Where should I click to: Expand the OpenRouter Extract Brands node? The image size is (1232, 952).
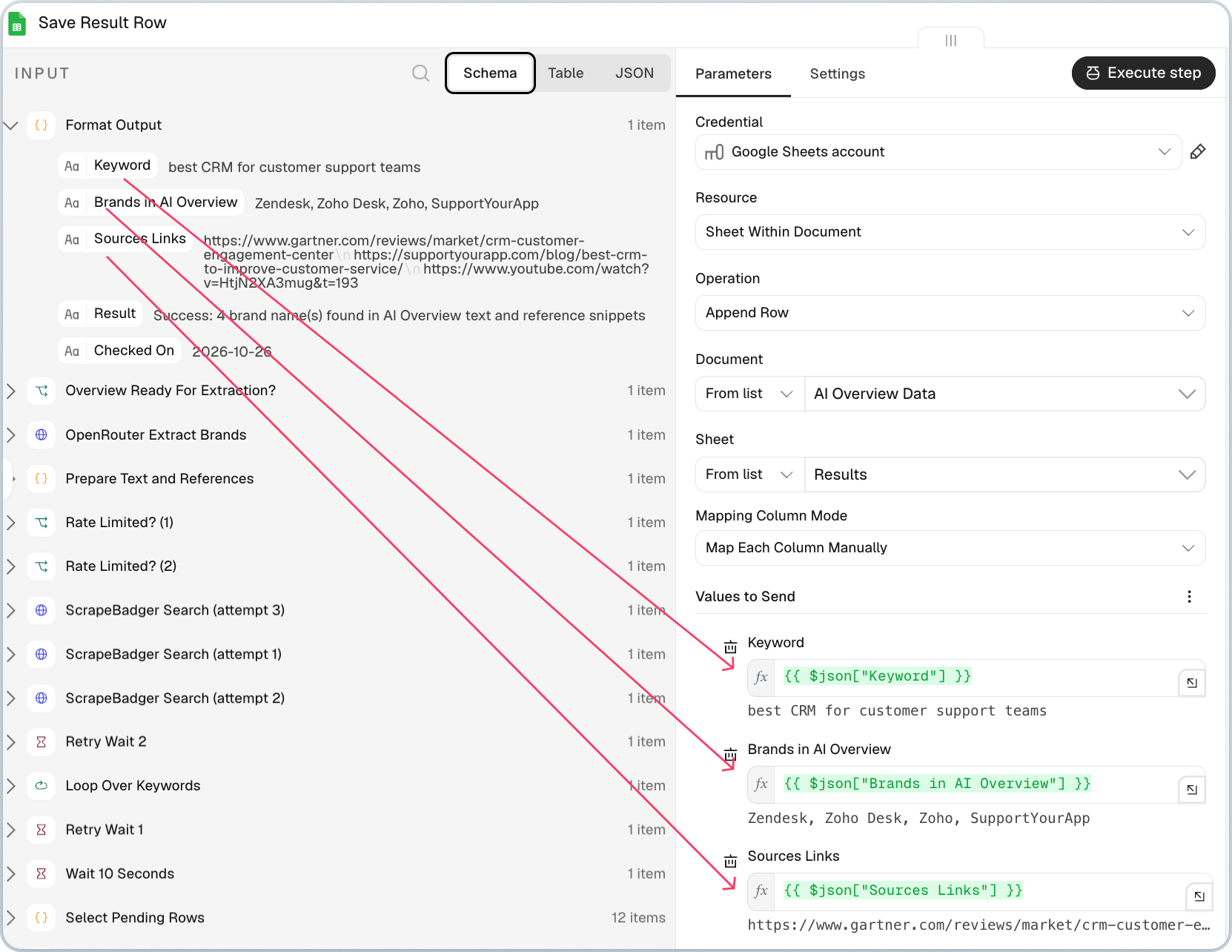[11, 435]
